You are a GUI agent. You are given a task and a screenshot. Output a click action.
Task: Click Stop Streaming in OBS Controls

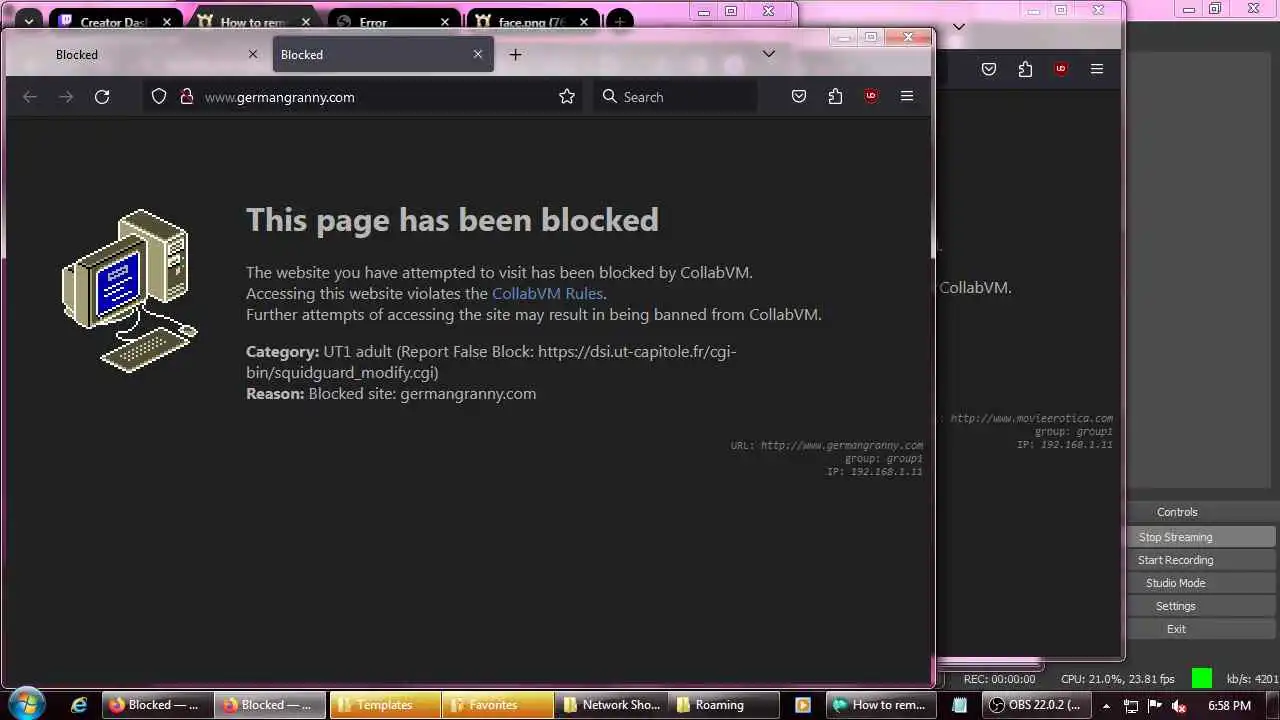click(1175, 537)
